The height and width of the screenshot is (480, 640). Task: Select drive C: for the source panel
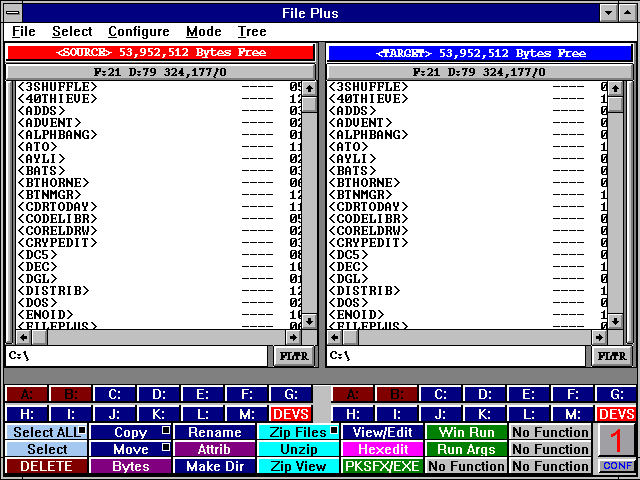114,394
